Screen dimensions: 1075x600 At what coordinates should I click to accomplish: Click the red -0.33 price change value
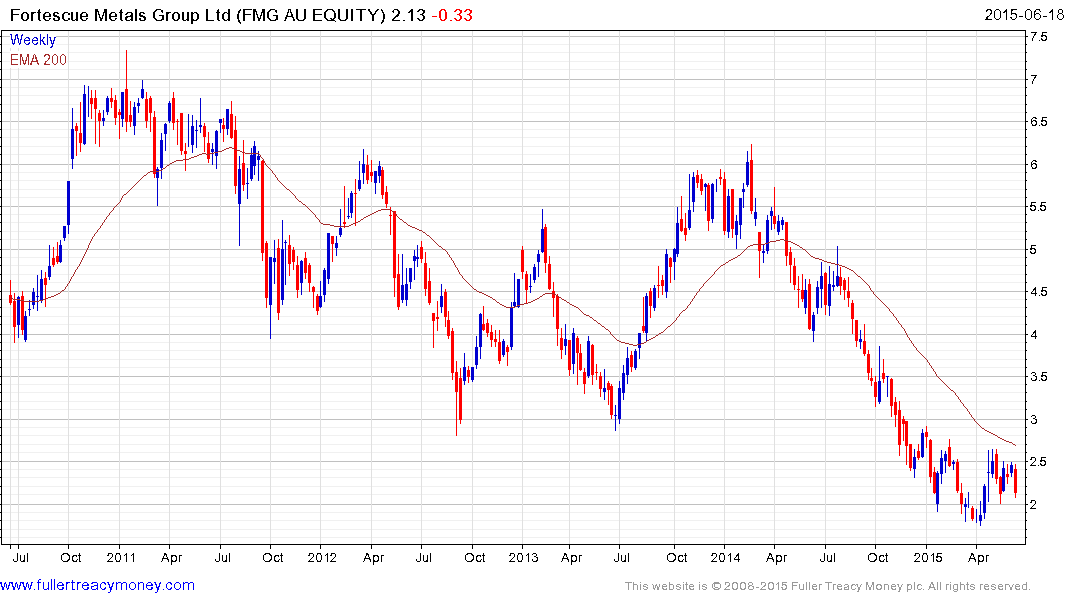click(452, 15)
